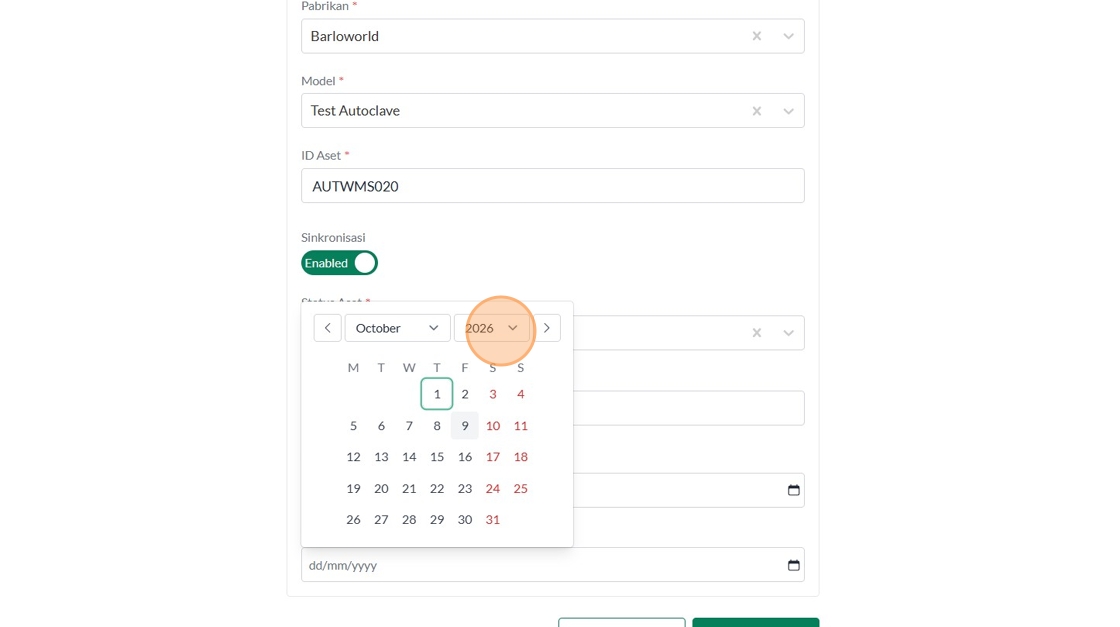1120x627 pixels.
Task: Open calendar picker on the bottom date field
Action: coord(794,565)
